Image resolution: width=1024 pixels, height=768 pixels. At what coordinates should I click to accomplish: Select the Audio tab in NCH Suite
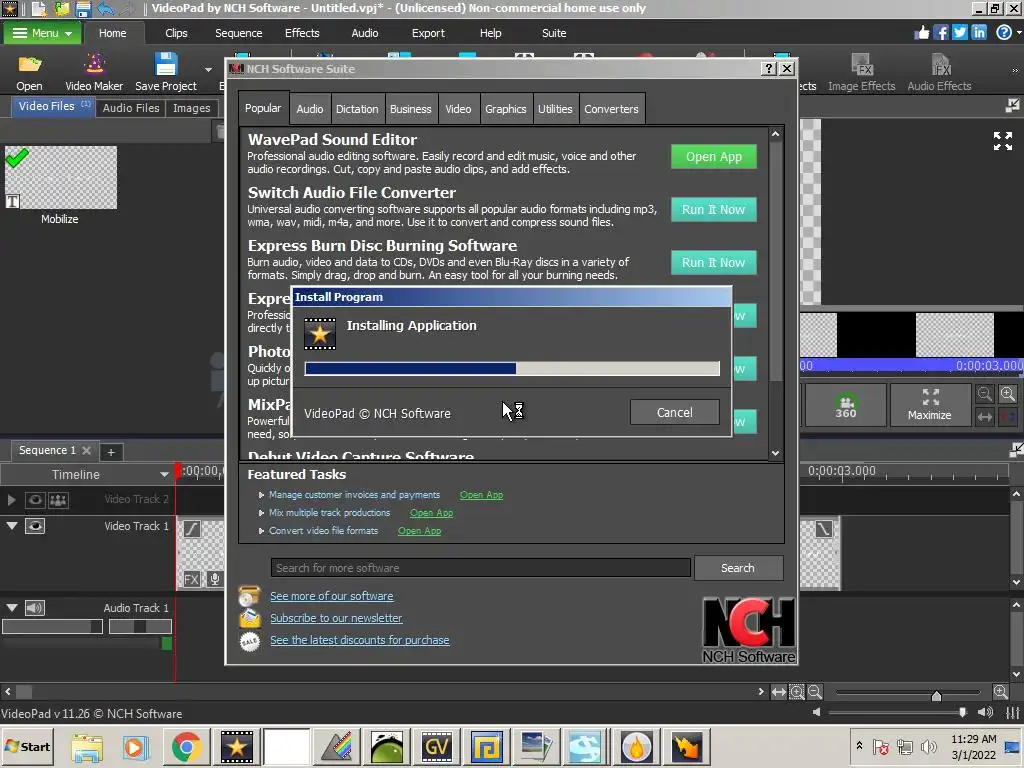point(310,109)
